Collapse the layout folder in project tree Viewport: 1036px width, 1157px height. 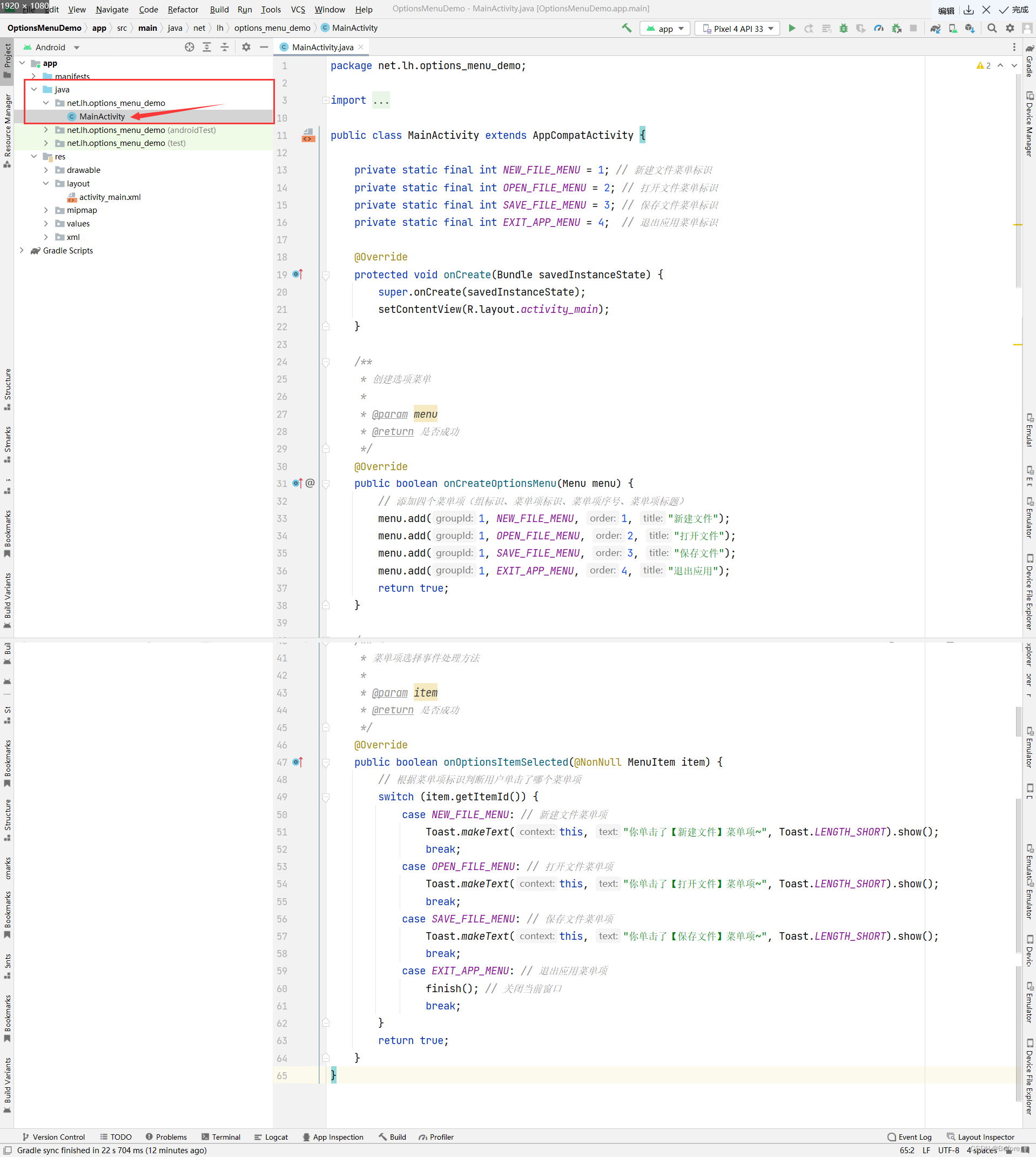(46, 183)
